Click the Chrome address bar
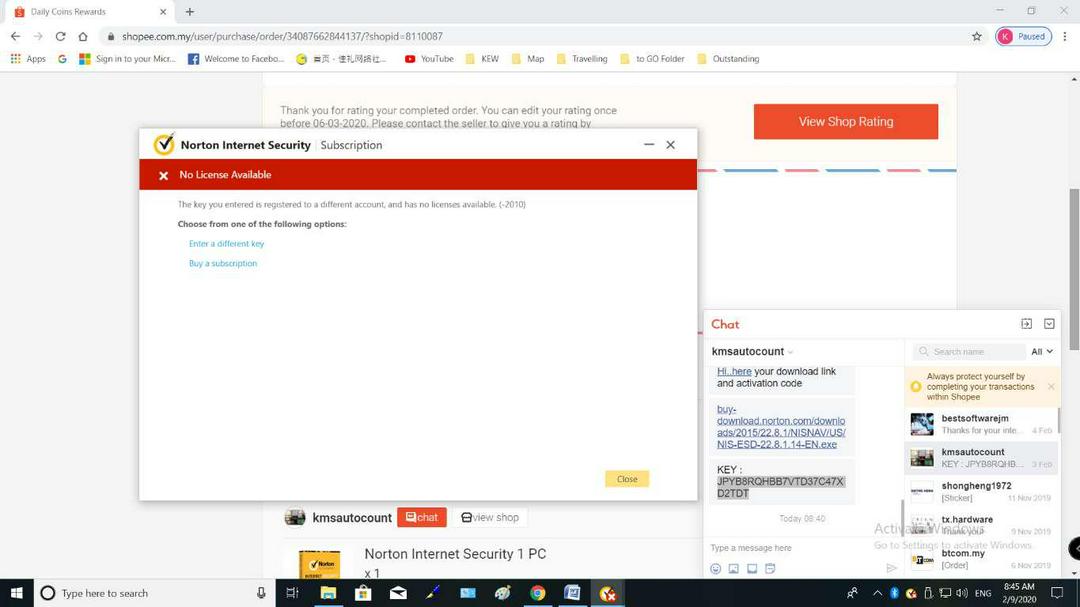This screenshot has height=607, width=1080. 544,37
